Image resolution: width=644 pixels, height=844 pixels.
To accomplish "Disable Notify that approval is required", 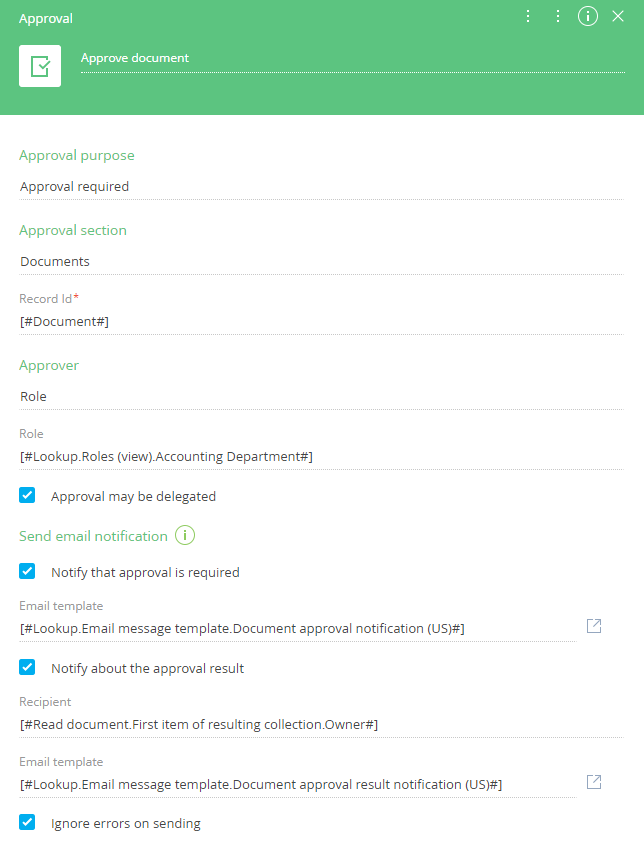I will pos(27,572).
